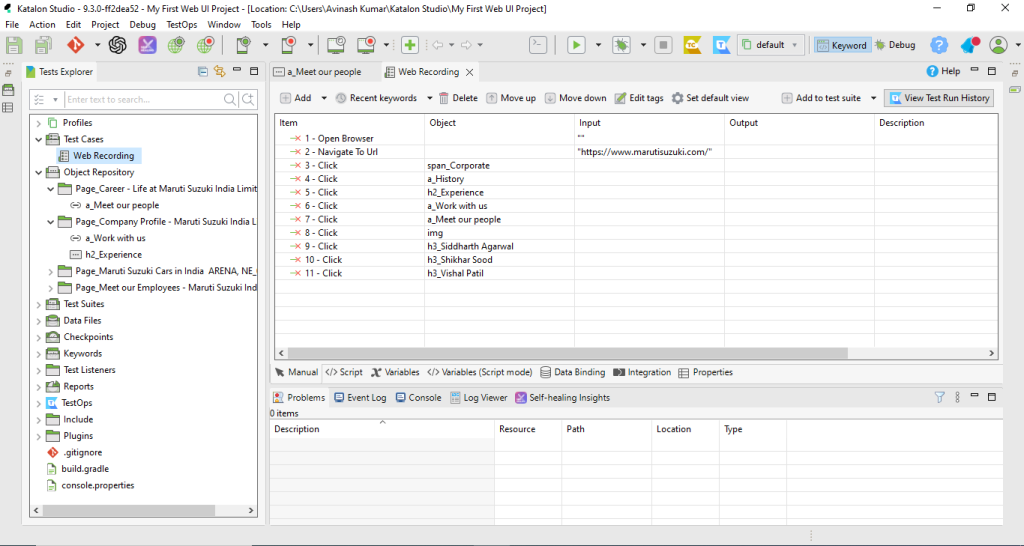The width and height of the screenshot is (1024, 546).
Task: Open the filter icon in Problems panel
Action: [940, 397]
